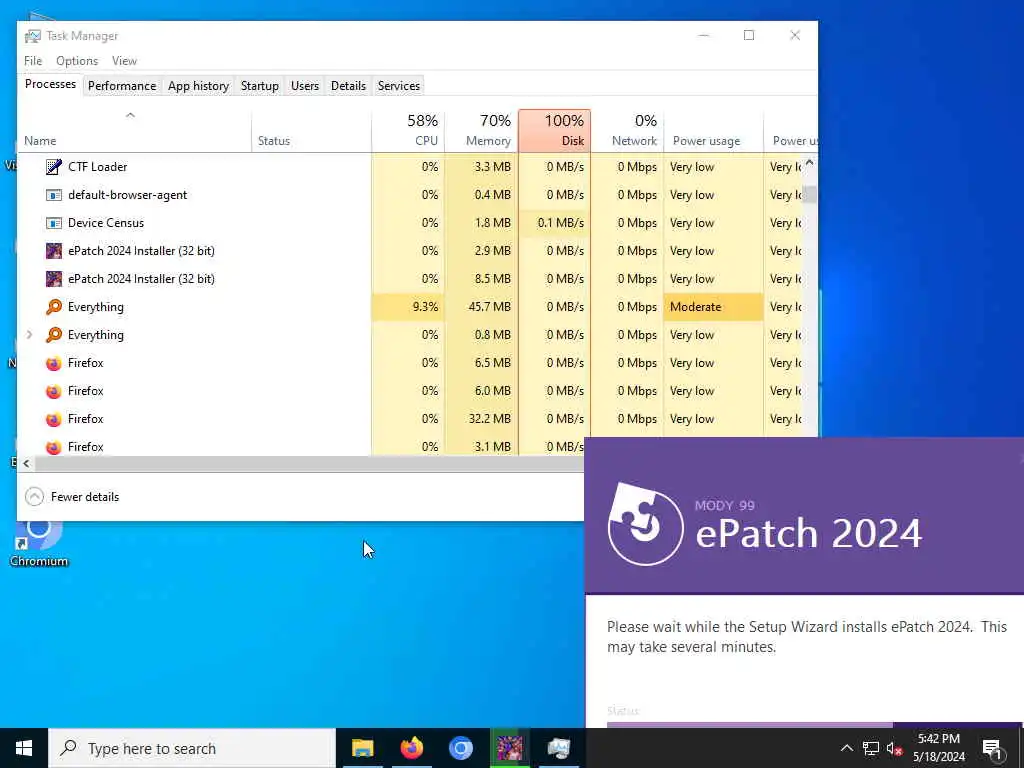1024x768 pixels.
Task: Click the ePatch installer progress bar
Action: pyautogui.click(x=813, y=725)
